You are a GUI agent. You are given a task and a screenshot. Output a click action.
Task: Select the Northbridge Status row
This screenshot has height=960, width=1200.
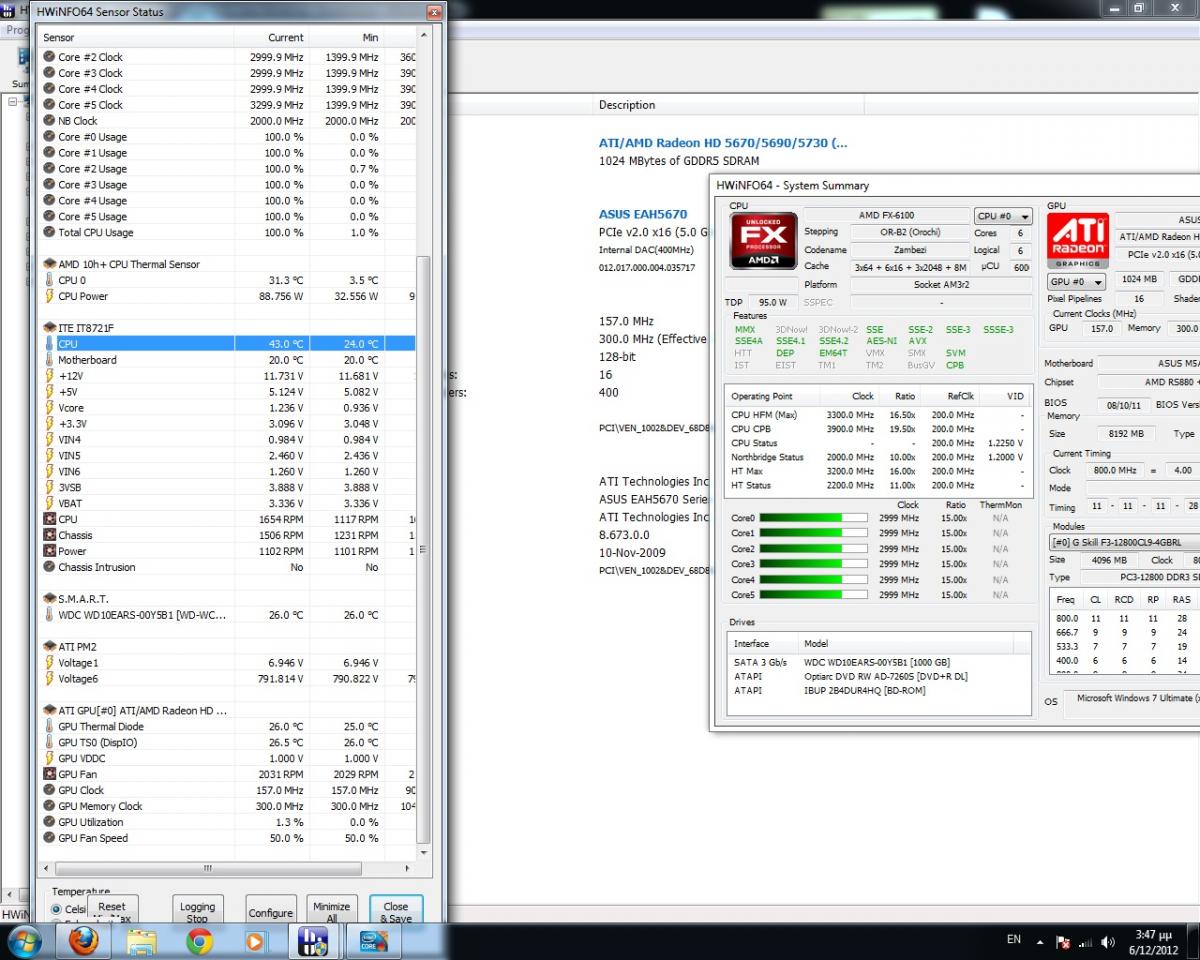click(x=877, y=457)
